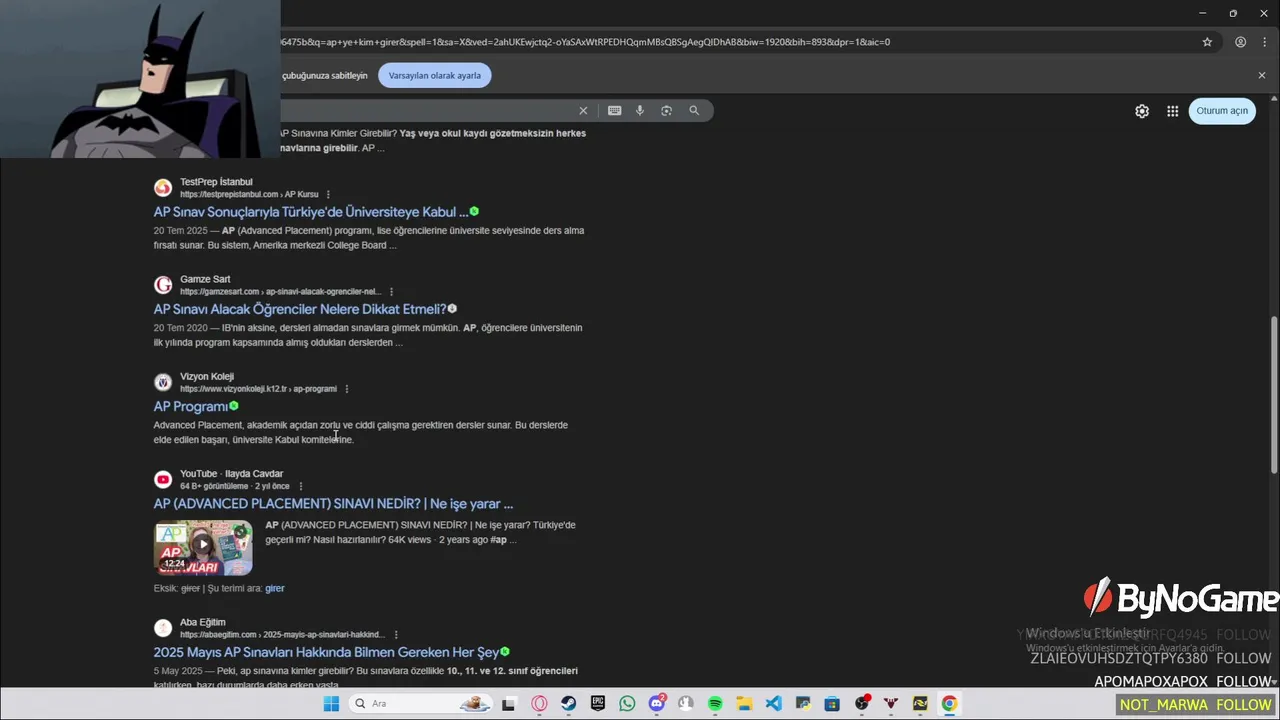Open Epic Games Launcher from taskbar
The height and width of the screenshot is (720, 1280).
(x=598, y=704)
